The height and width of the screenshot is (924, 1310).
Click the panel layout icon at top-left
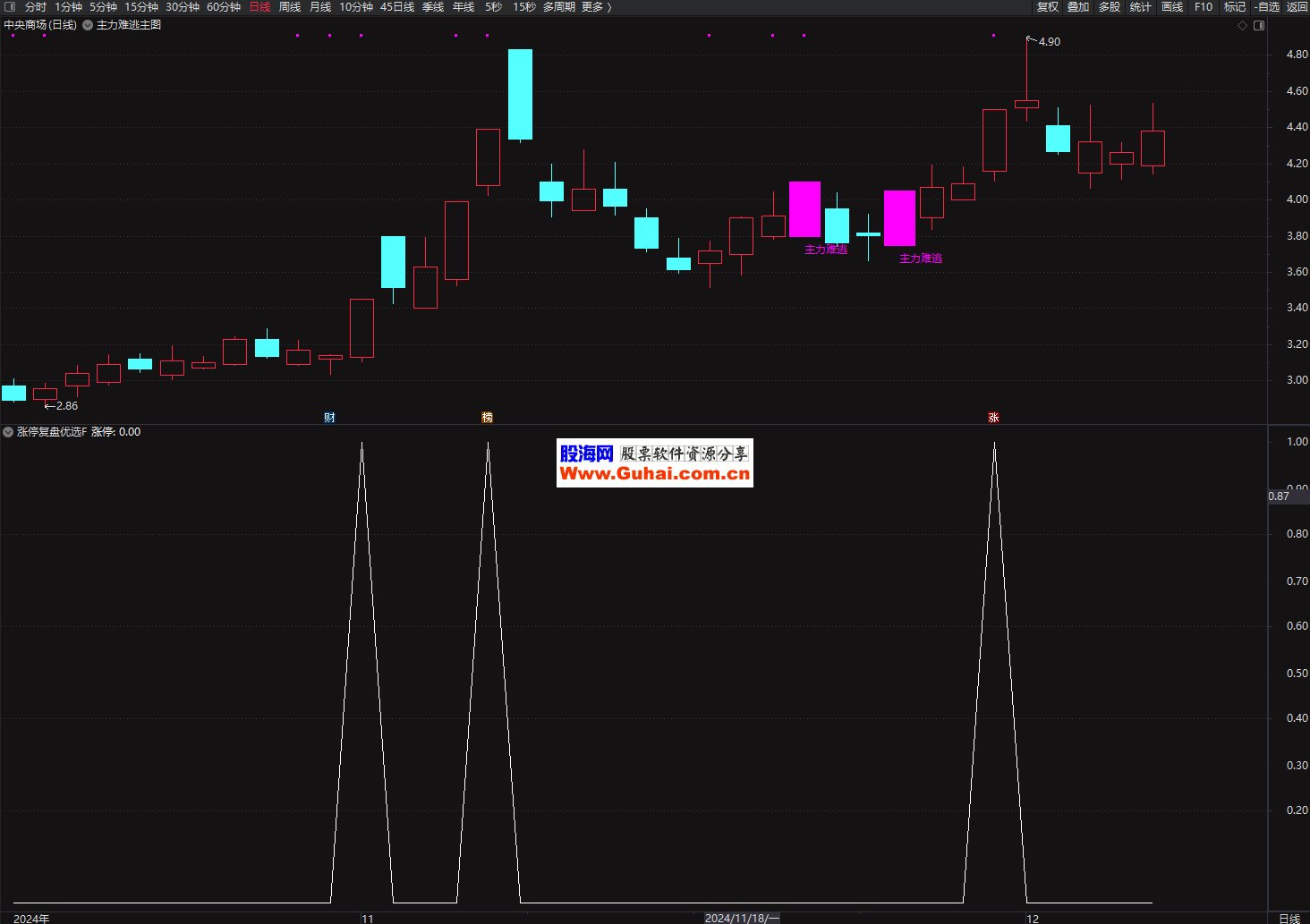coord(10,7)
